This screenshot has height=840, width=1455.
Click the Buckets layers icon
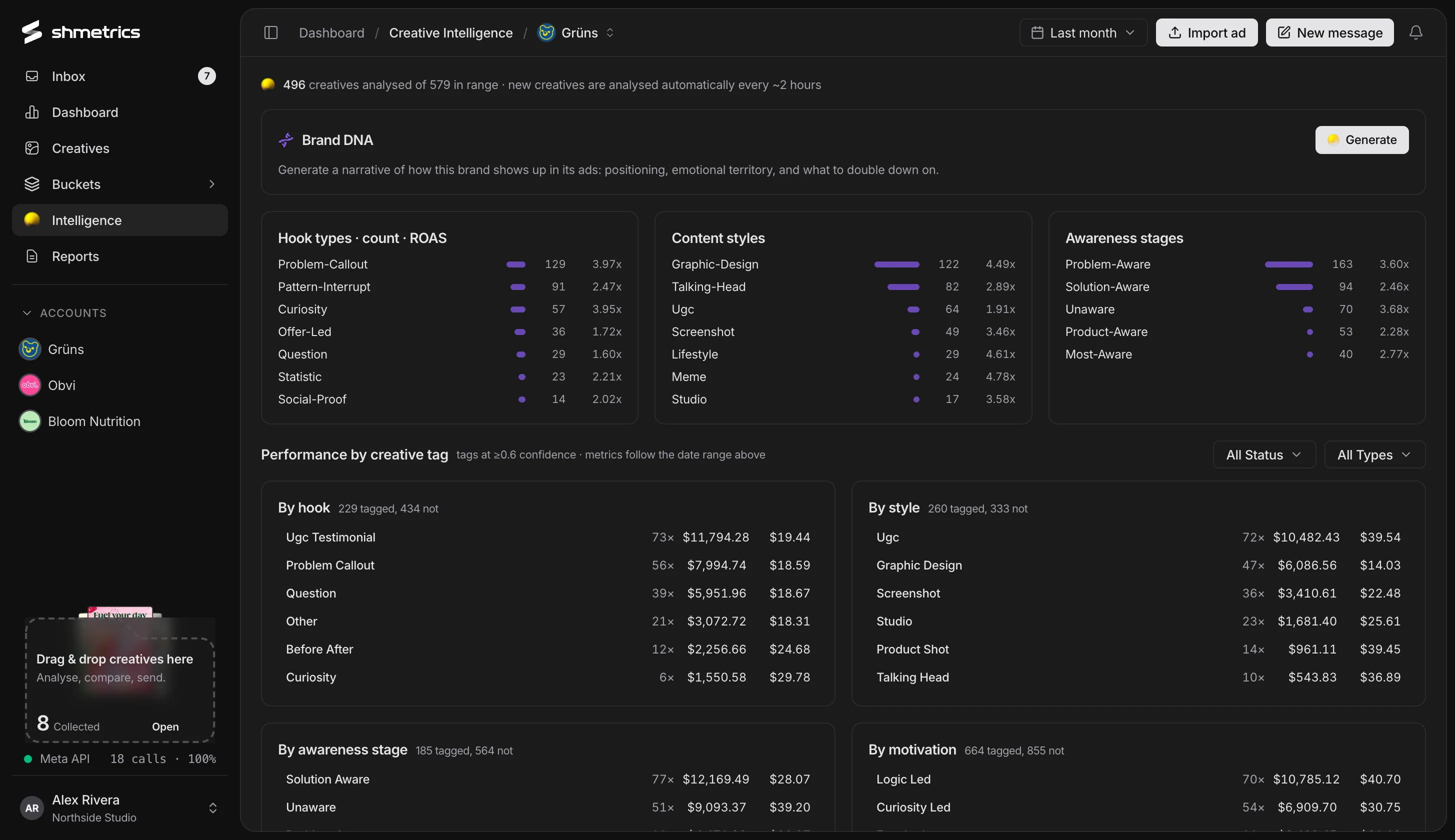32,184
